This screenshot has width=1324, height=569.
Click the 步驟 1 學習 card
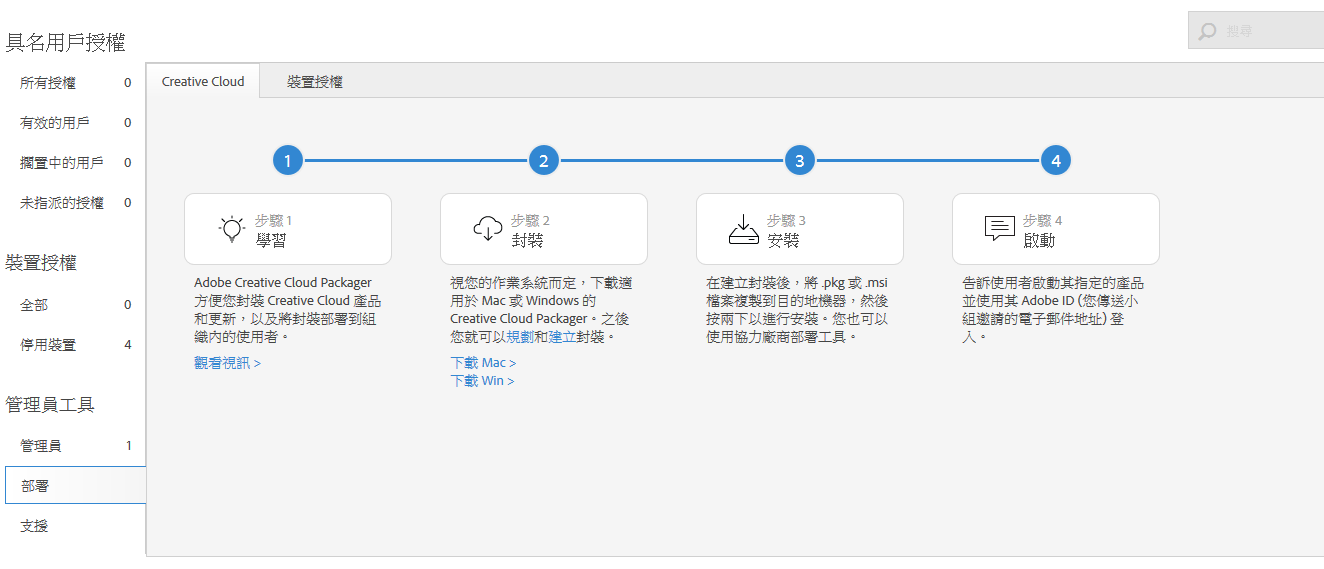click(x=288, y=229)
